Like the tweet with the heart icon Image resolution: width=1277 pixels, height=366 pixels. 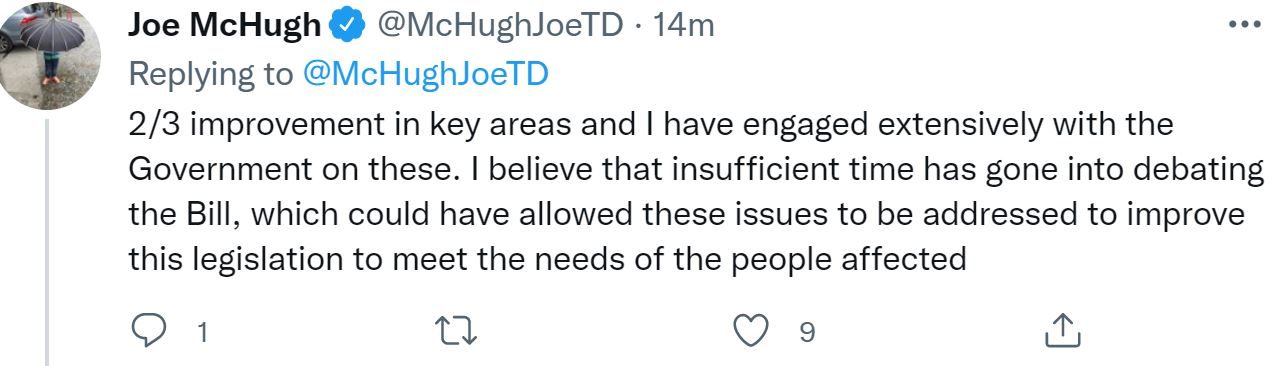752,332
